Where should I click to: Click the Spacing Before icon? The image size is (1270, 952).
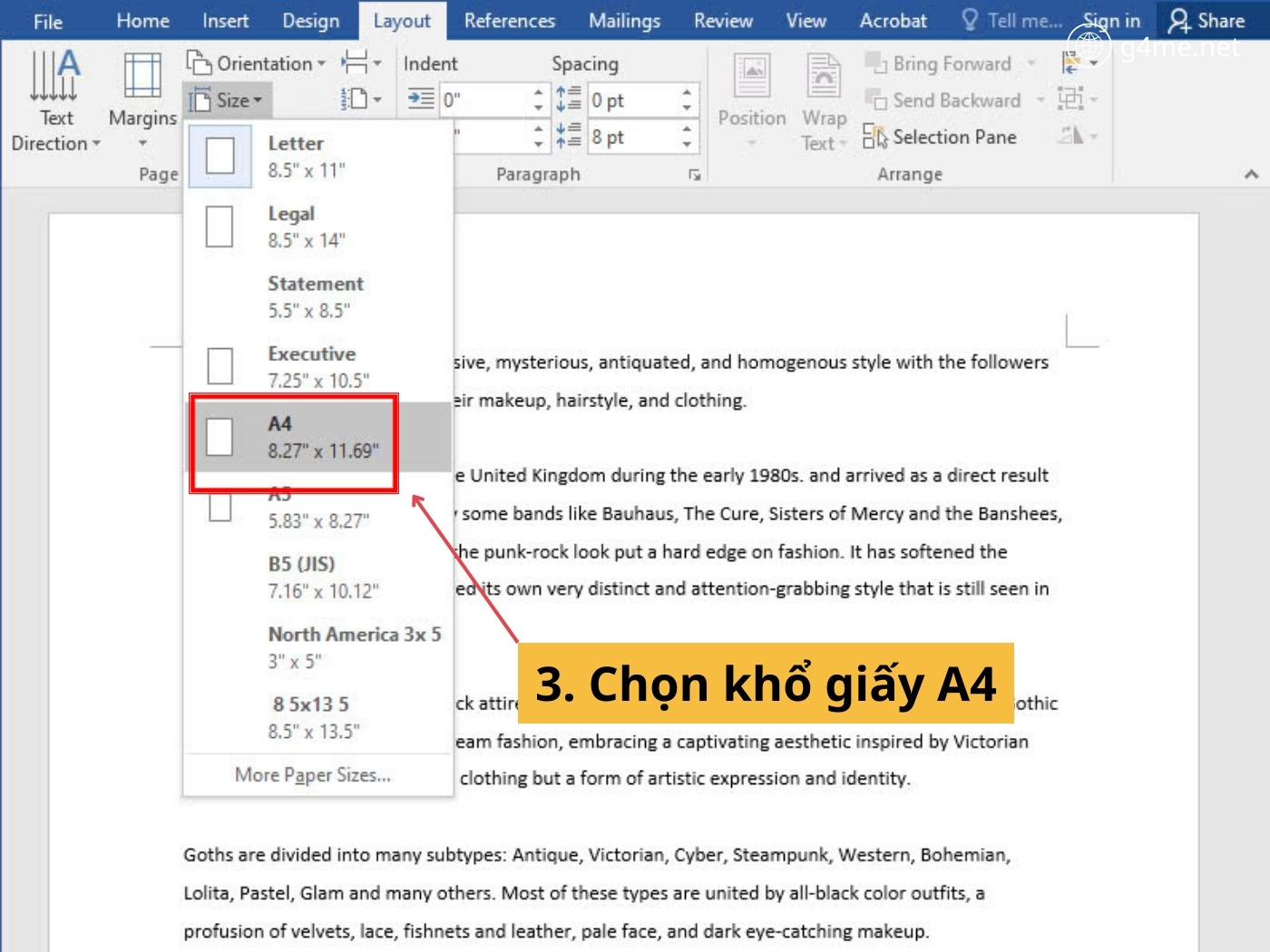(569, 99)
